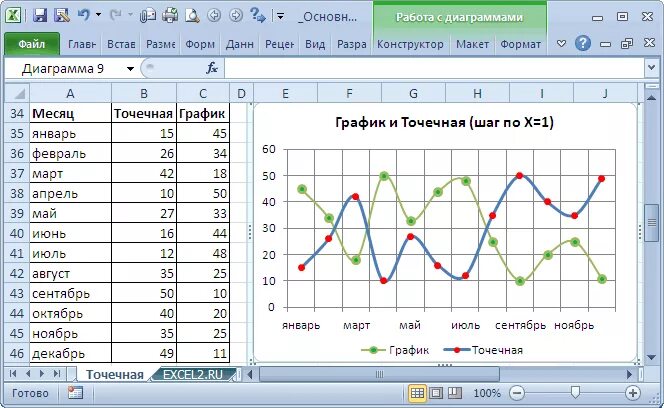Click the horizontal scrollbar right arrow
Screen dimensions: 664x408
click(x=629, y=374)
